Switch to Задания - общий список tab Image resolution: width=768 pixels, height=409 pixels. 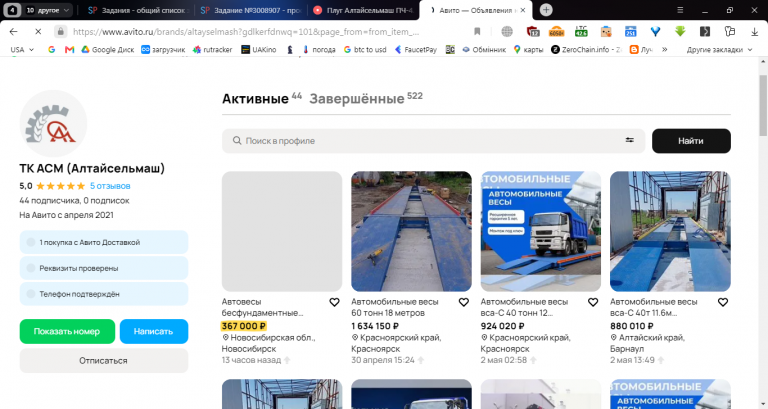[138, 10]
